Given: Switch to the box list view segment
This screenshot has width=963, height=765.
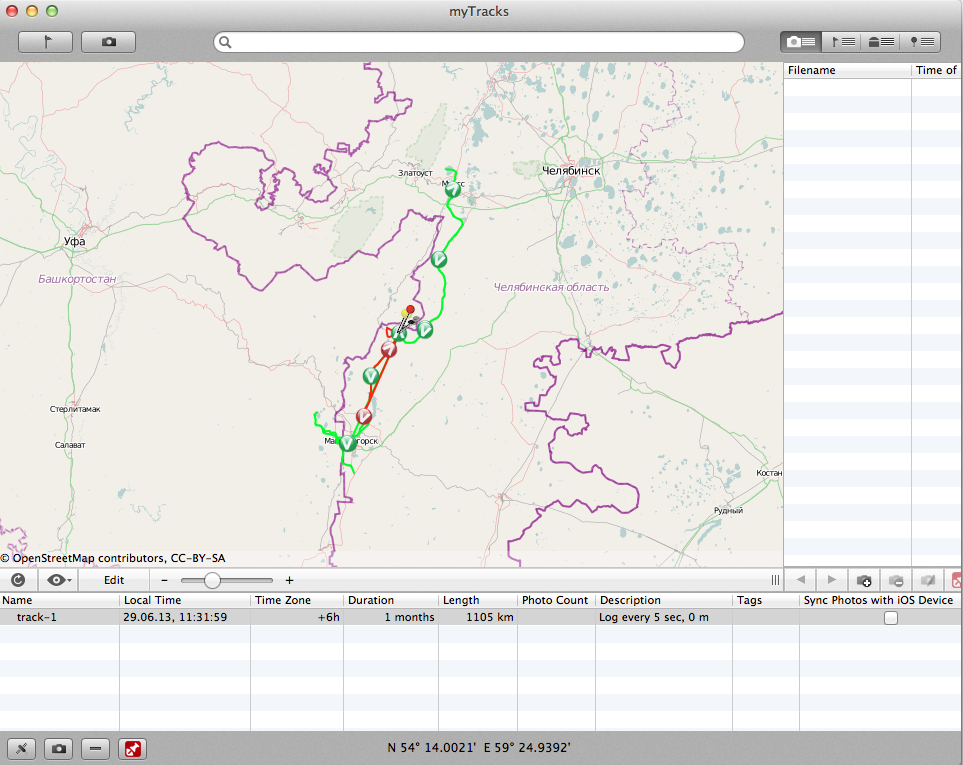Looking at the screenshot, I should click(881, 42).
